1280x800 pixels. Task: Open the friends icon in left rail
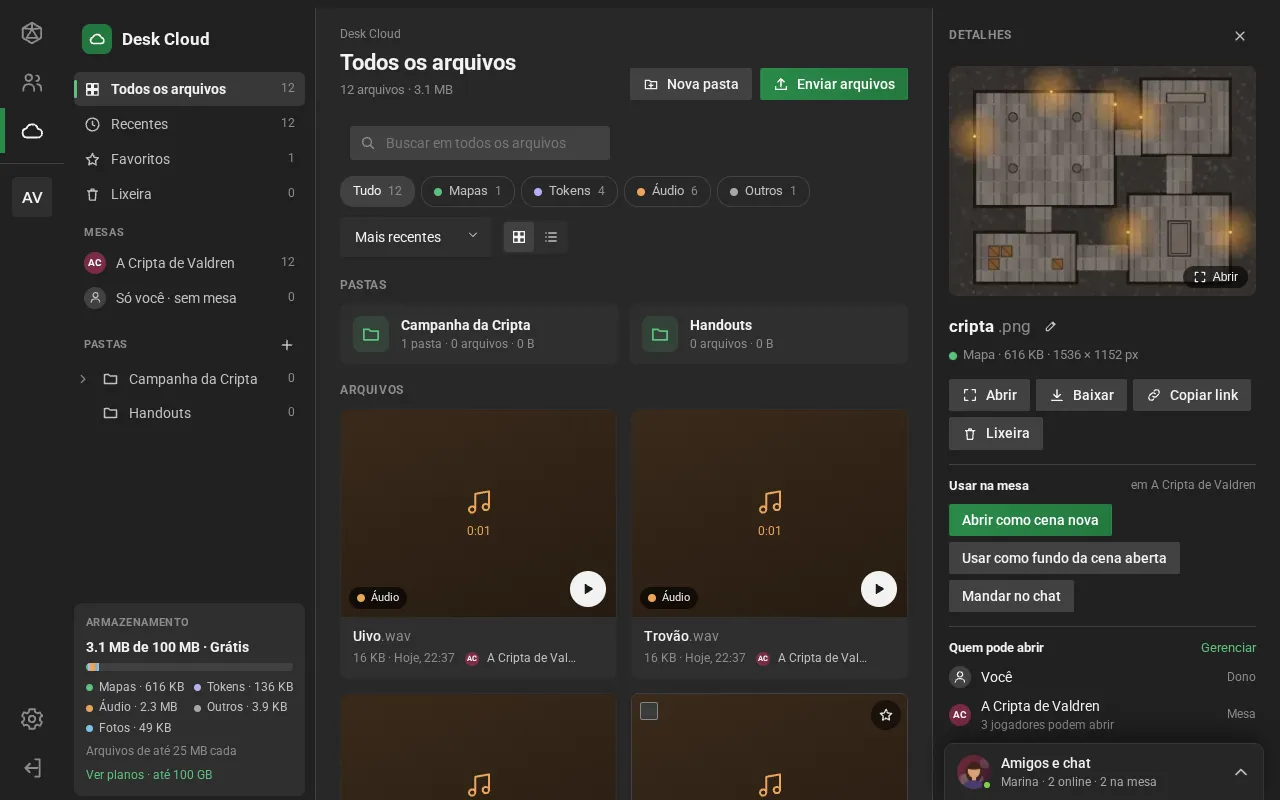point(32,83)
